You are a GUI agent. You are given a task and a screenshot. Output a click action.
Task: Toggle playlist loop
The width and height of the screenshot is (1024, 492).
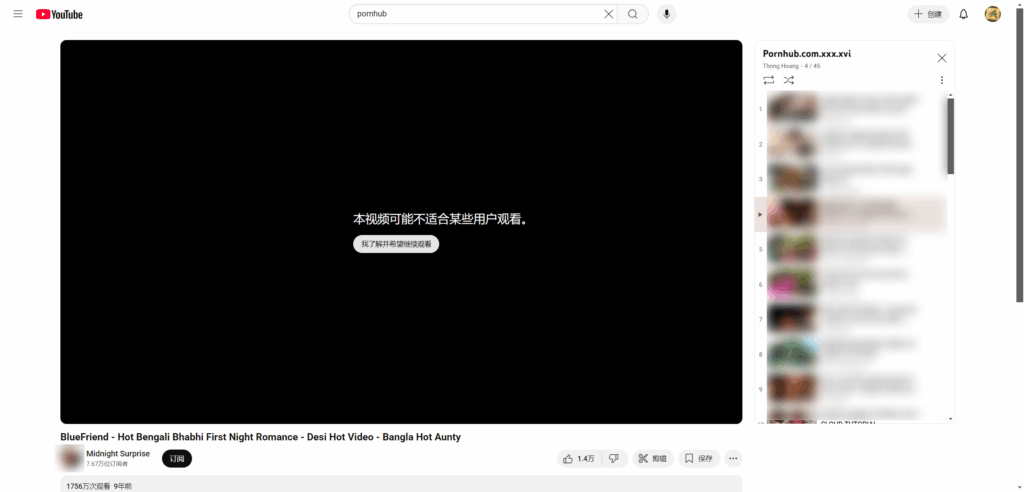(769, 80)
